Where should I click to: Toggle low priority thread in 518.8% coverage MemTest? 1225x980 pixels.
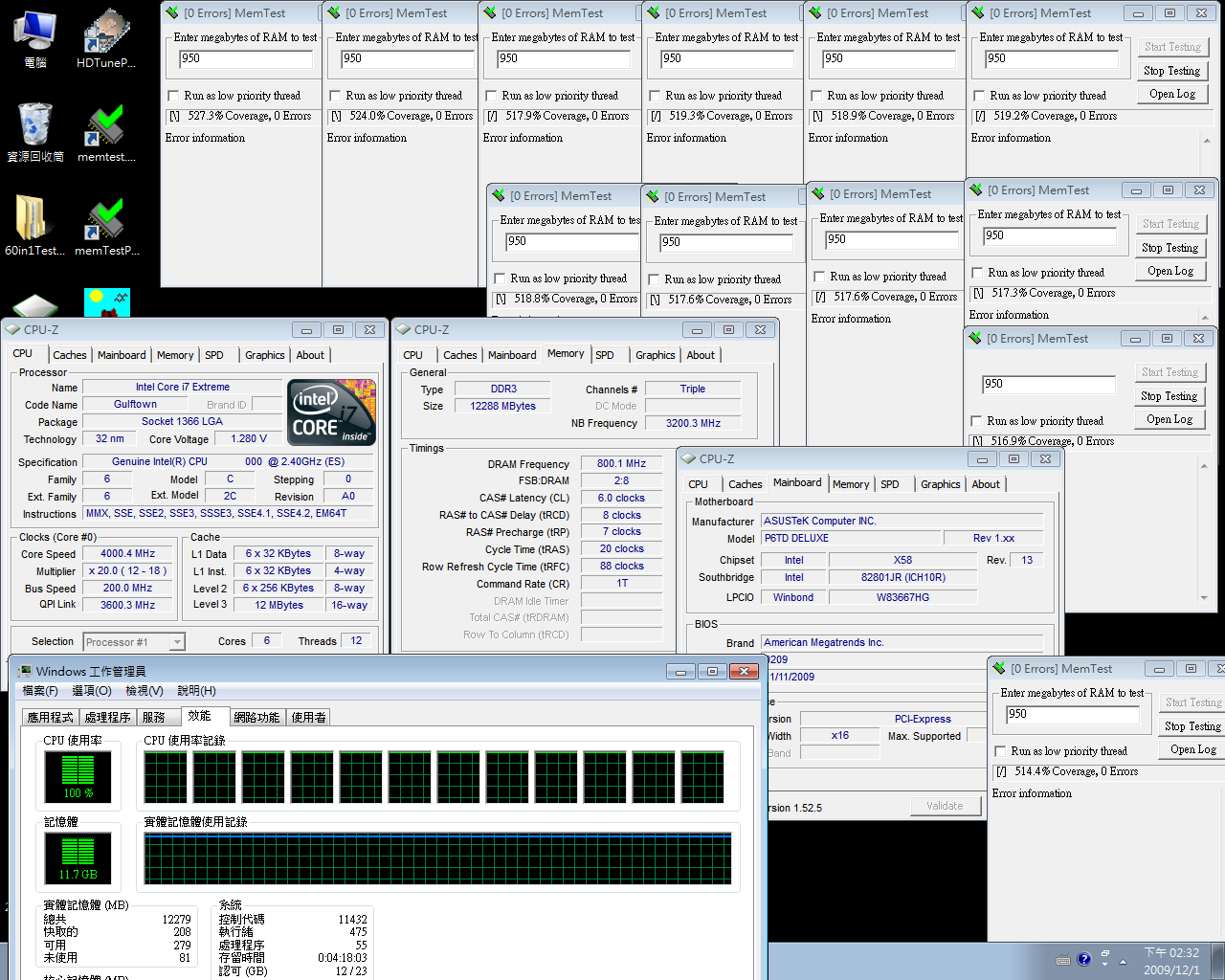tap(500, 278)
